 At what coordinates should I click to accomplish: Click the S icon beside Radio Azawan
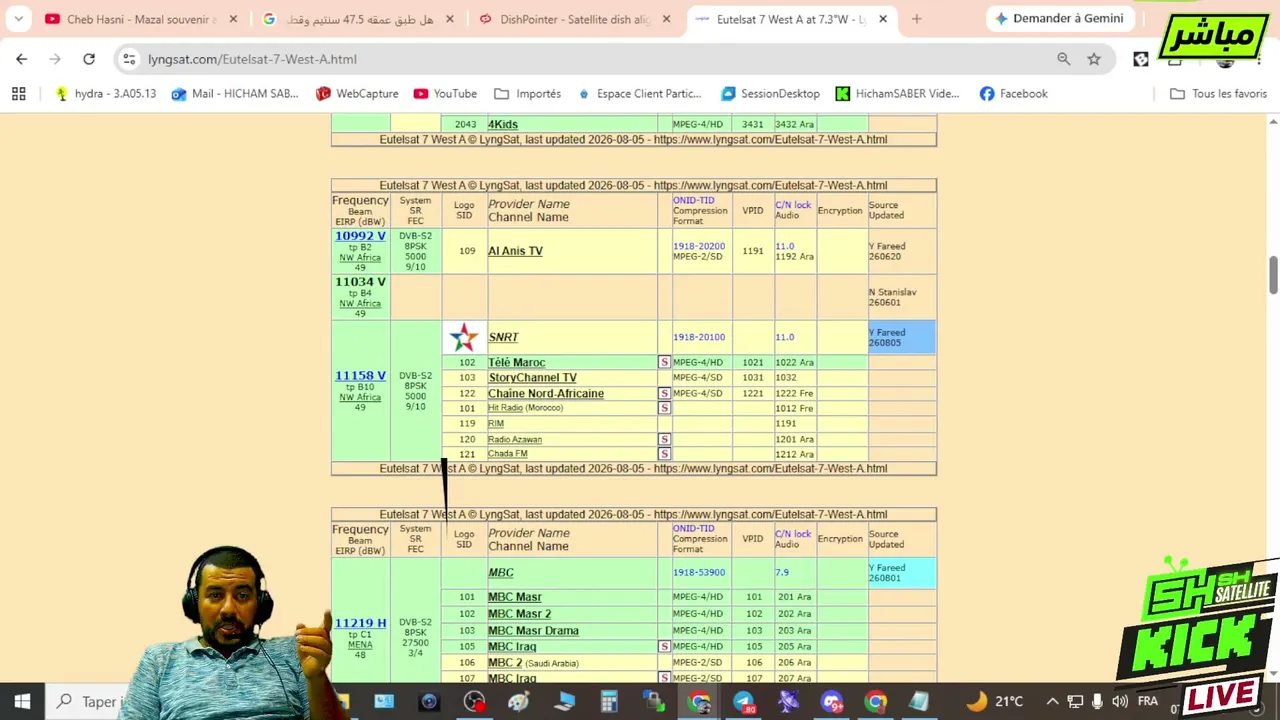[664, 439]
